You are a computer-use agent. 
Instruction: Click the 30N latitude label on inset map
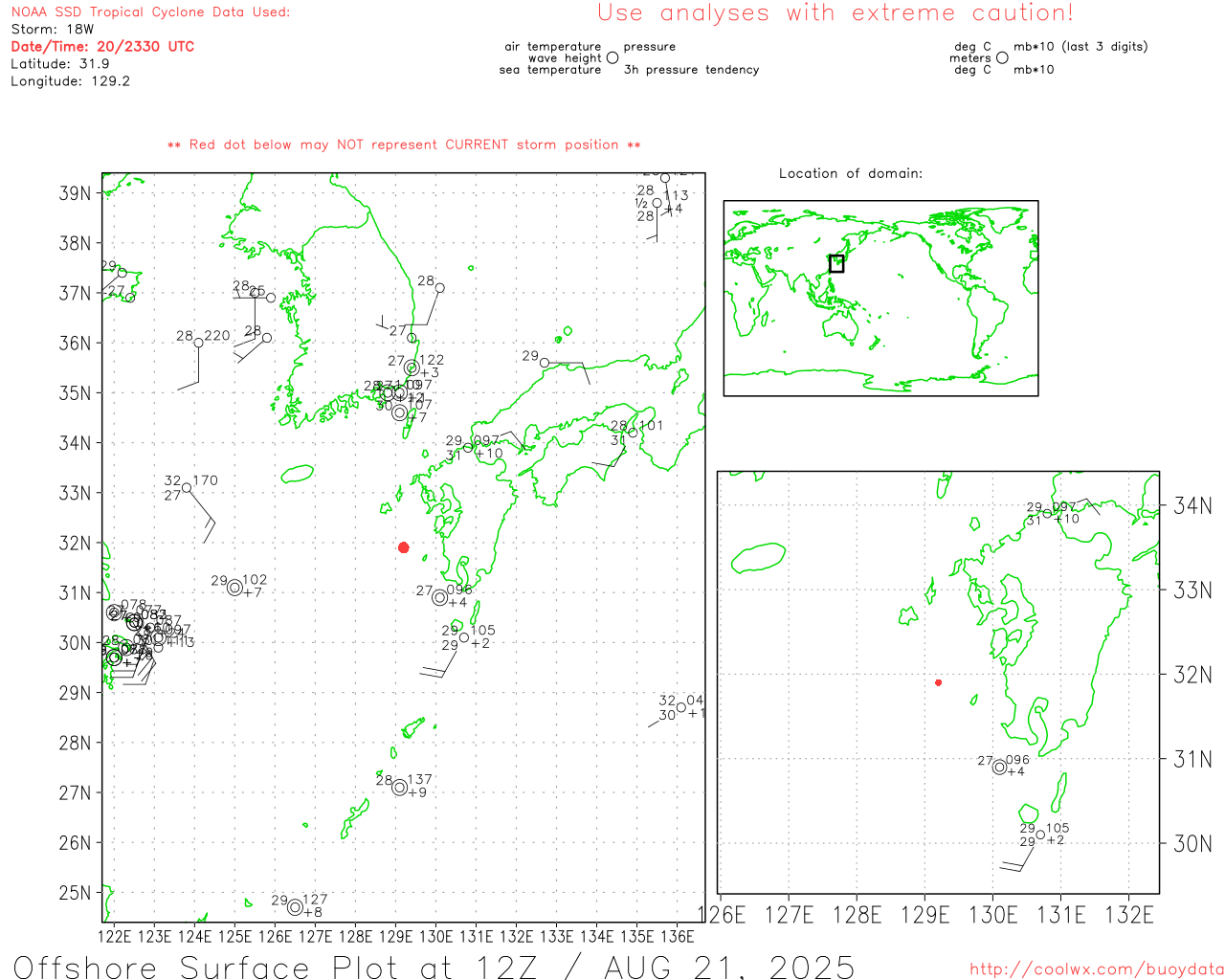pyautogui.click(x=1192, y=843)
